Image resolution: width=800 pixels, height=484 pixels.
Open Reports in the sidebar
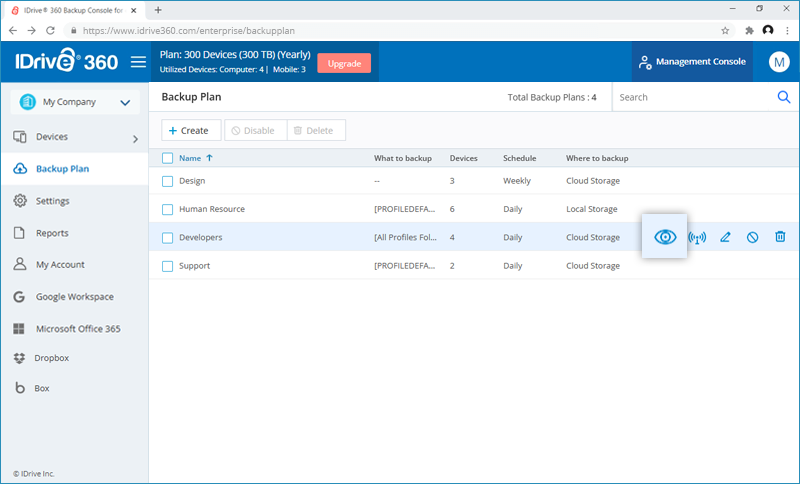coord(52,233)
